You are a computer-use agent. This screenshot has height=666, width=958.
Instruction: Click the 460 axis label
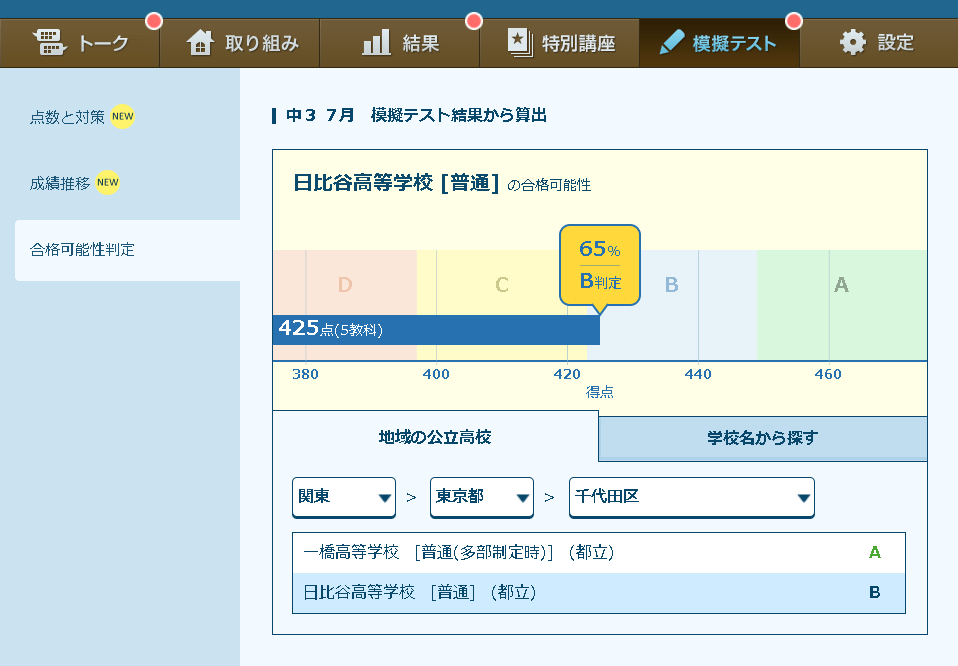pyautogui.click(x=828, y=374)
